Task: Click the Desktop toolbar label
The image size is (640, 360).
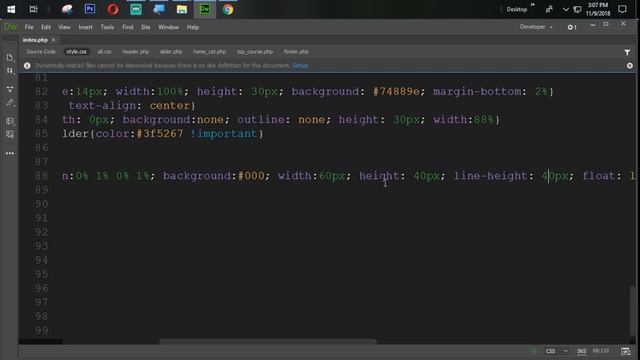Action: pyautogui.click(x=517, y=9)
